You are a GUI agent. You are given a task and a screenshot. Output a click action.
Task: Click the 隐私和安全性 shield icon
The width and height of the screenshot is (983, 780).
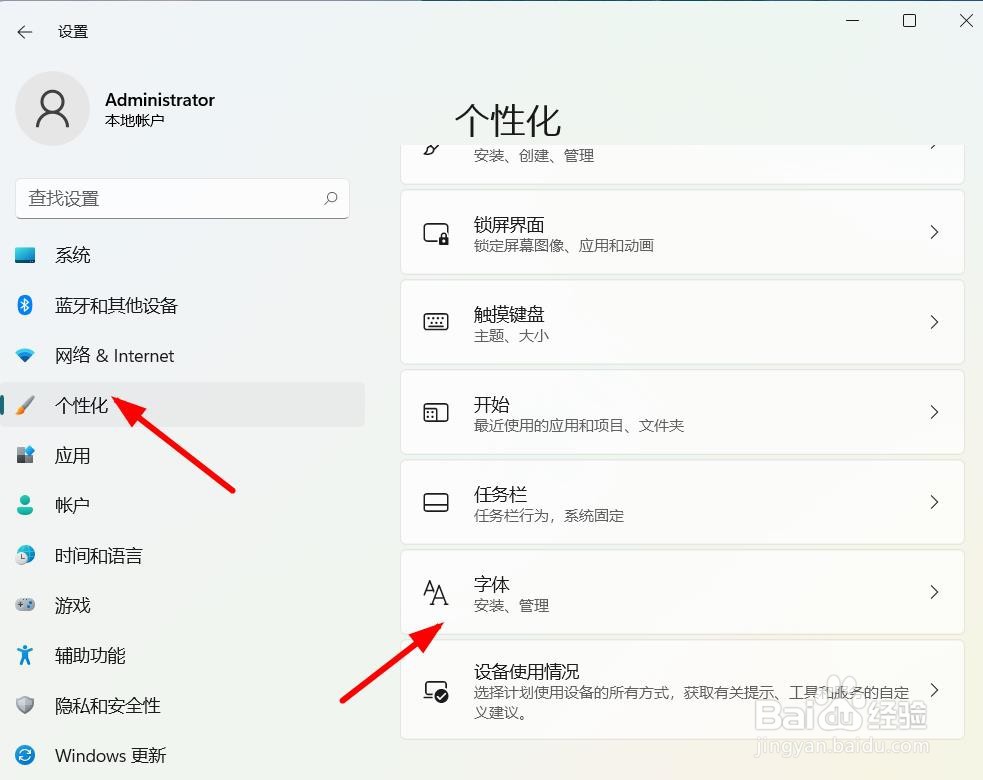coord(25,705)
